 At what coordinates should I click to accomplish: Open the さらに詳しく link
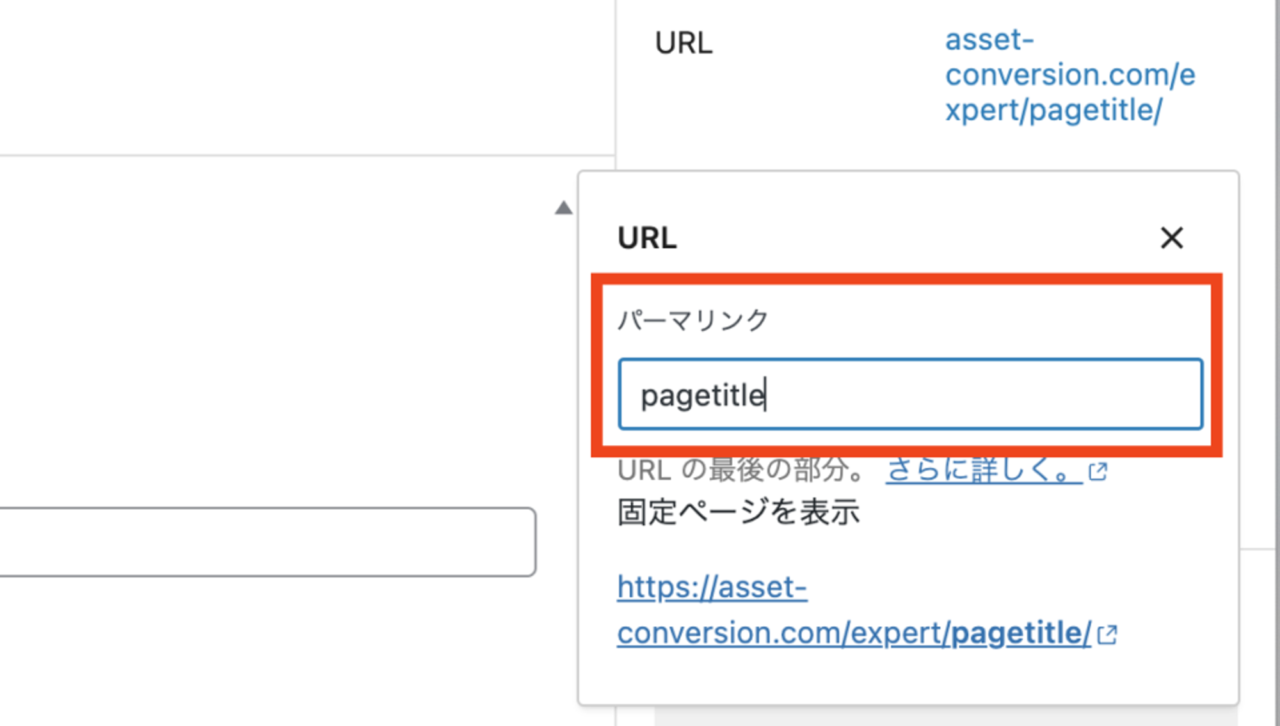pos(984,470)
